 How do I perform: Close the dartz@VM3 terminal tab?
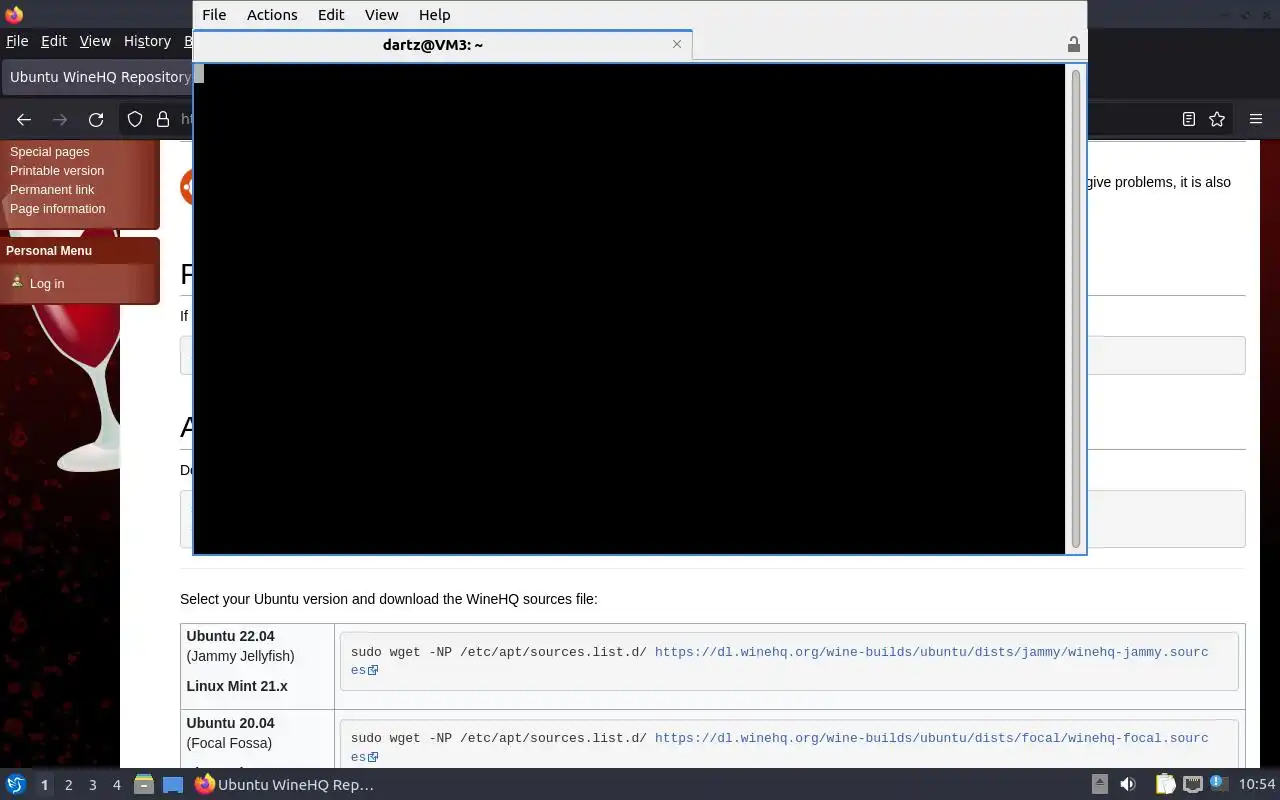[677, 44]
